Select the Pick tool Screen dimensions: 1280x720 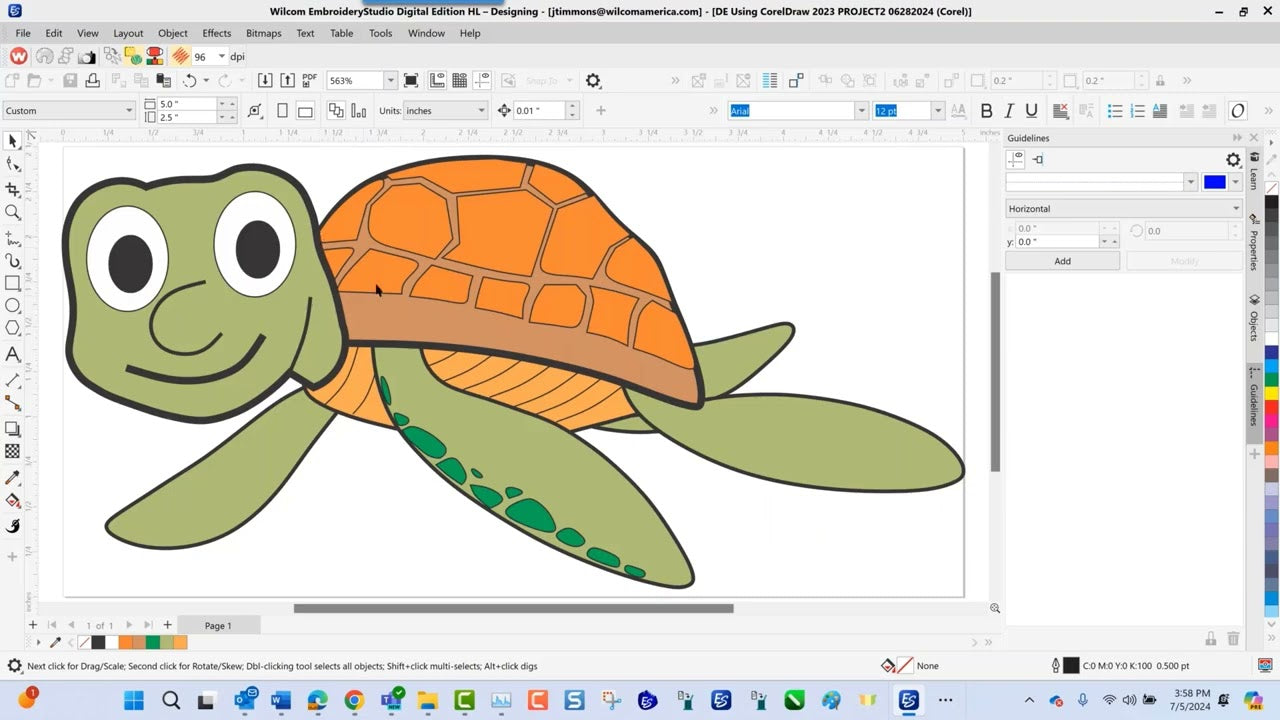13,141
